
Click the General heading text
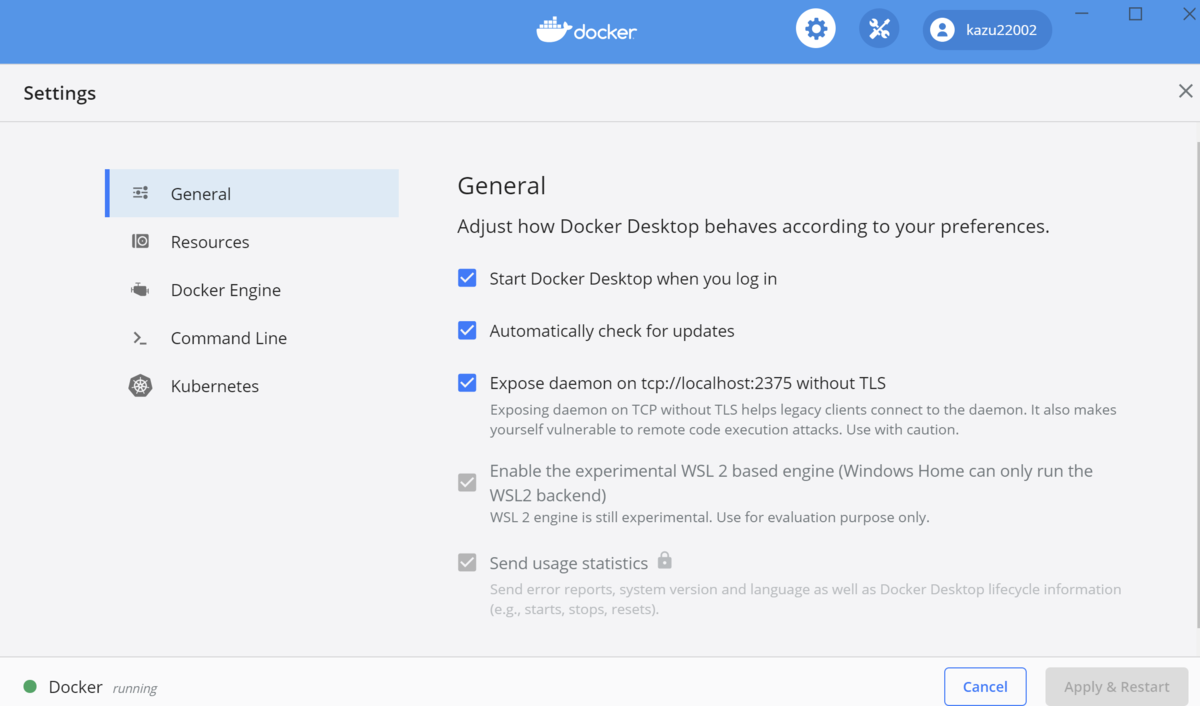(501, 185)
